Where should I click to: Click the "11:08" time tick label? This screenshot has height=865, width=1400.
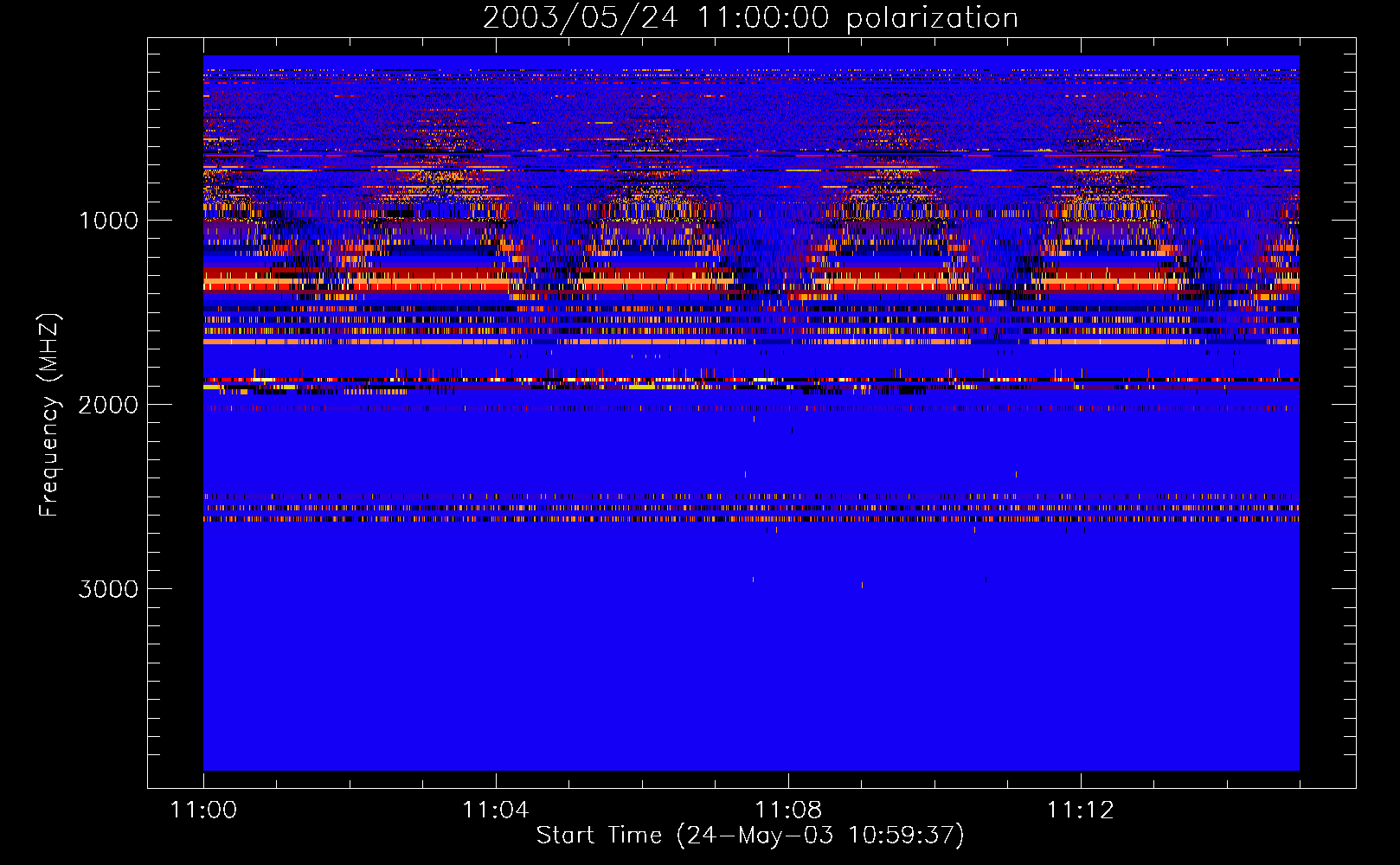tap(787, 811)
